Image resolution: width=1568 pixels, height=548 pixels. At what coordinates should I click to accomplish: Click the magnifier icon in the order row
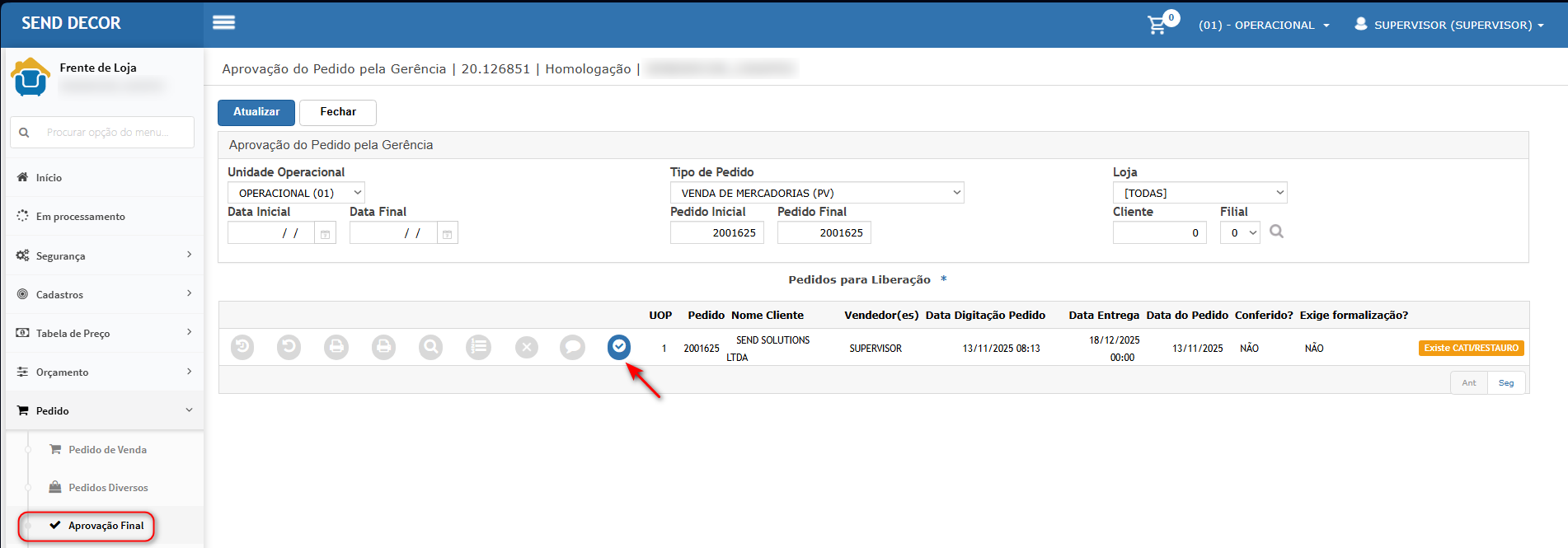[x=430, y=348]
